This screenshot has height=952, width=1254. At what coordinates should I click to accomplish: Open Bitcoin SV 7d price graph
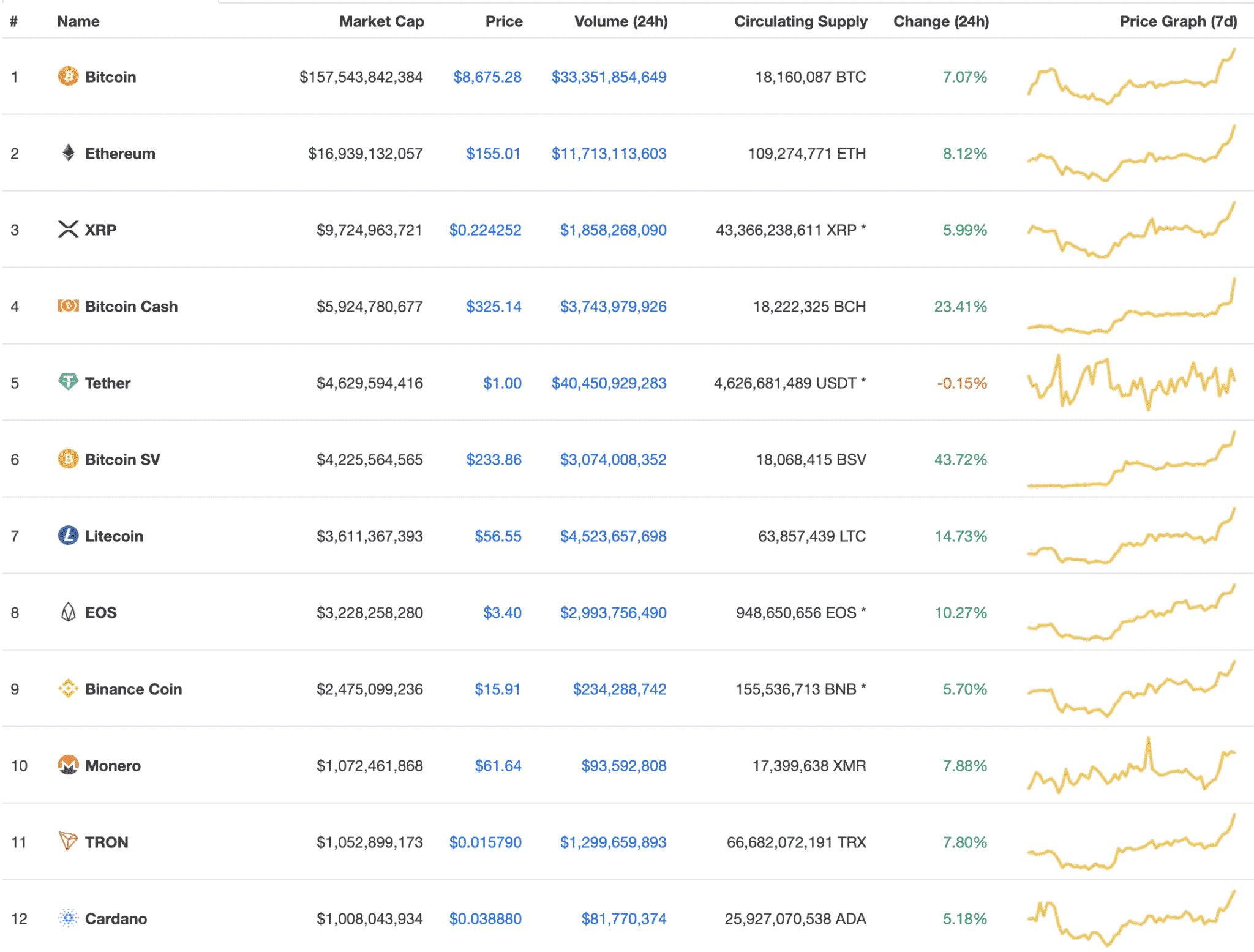(1131, 459)
